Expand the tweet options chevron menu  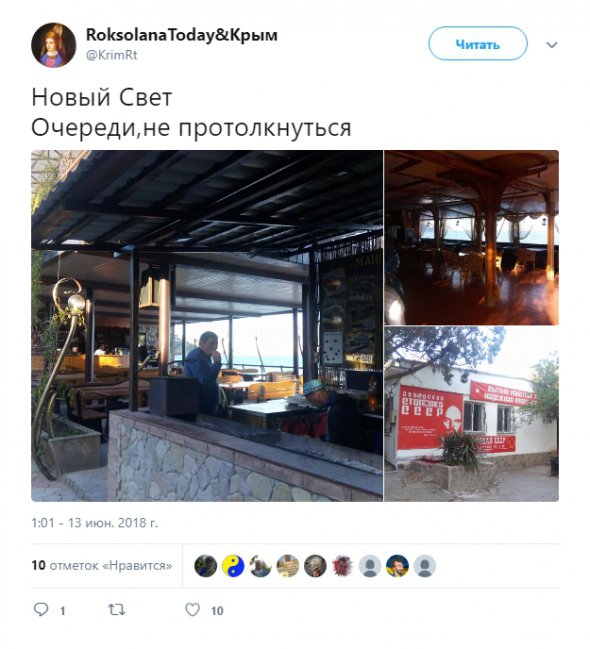[552, 45]
